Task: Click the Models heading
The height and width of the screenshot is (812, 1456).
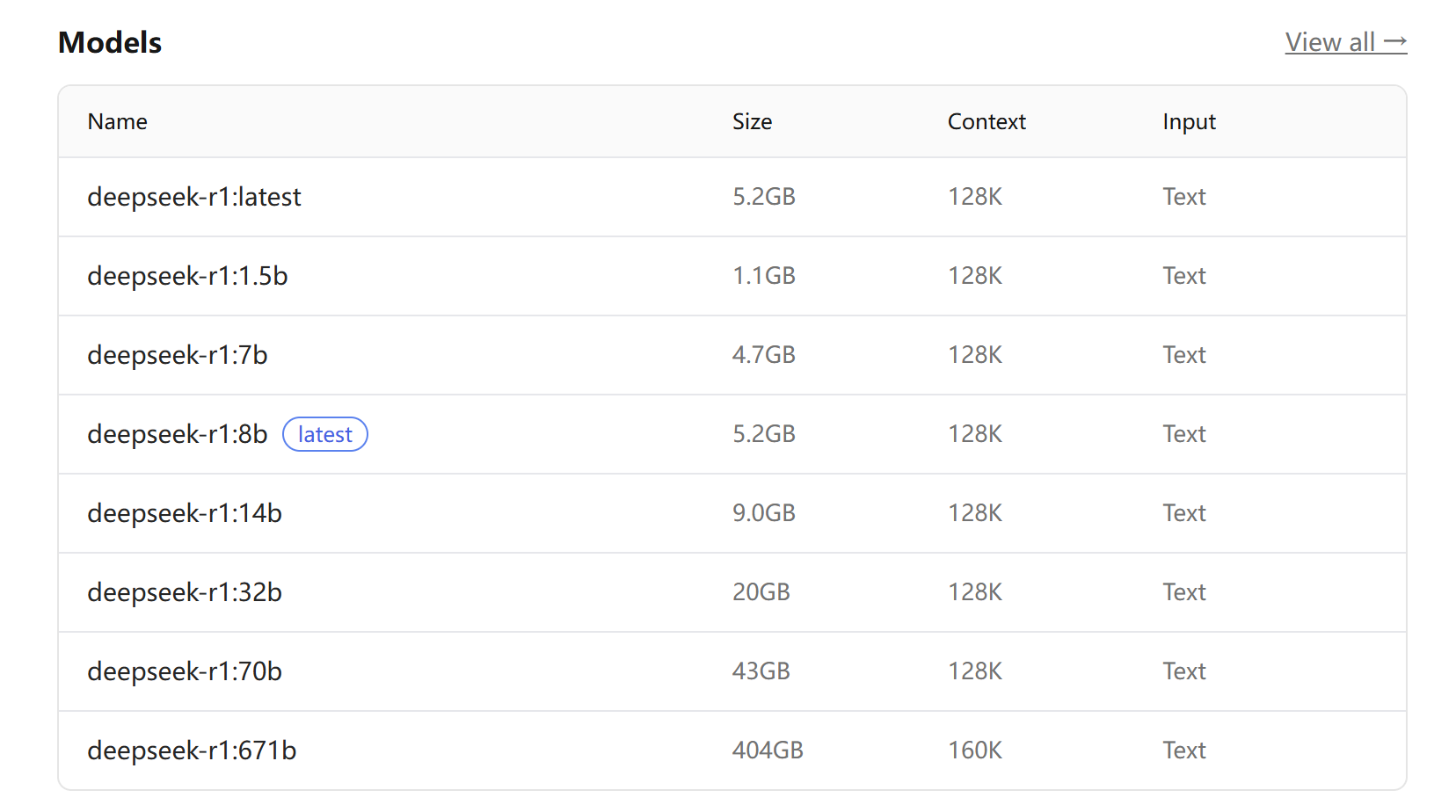Action: 110,42
